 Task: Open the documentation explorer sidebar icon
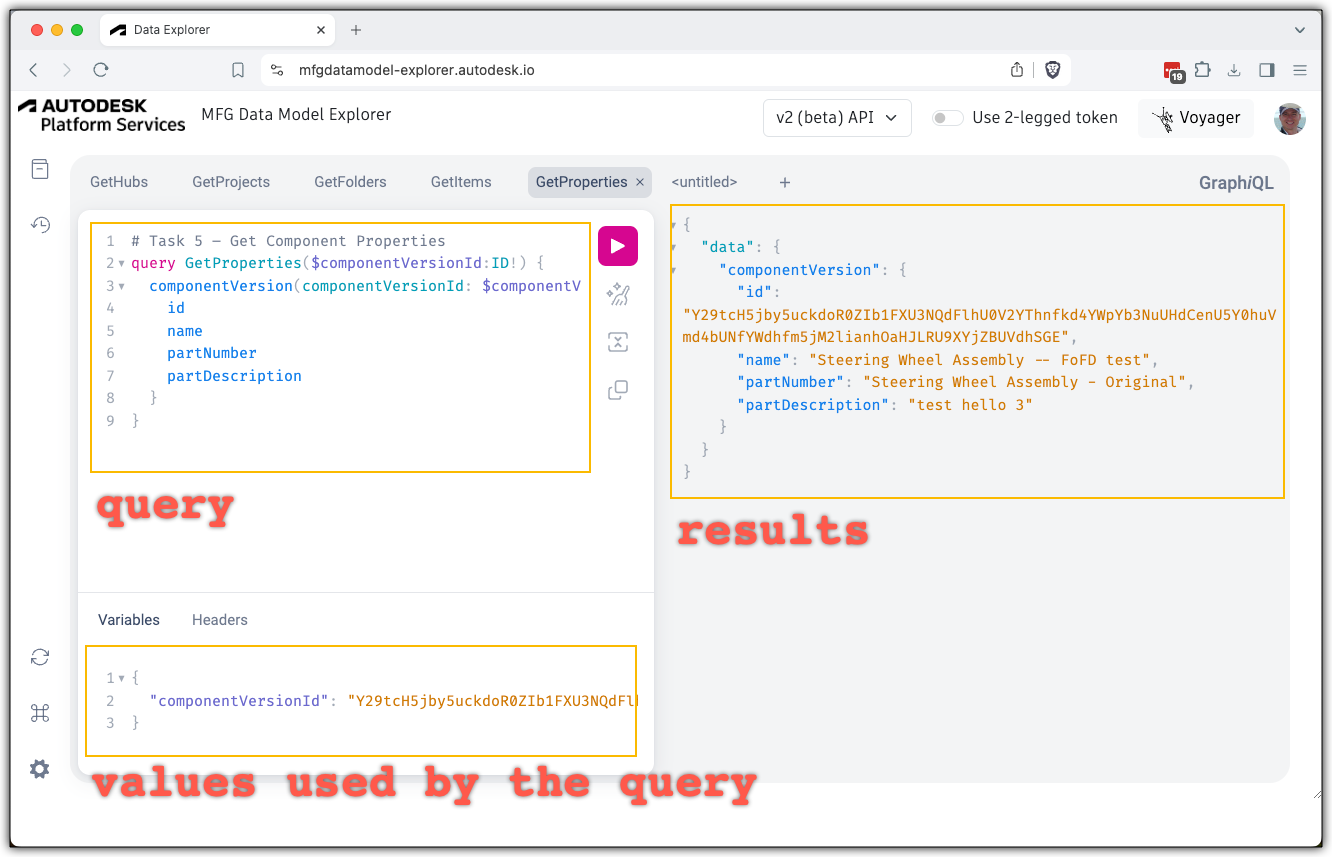[39, 169]
